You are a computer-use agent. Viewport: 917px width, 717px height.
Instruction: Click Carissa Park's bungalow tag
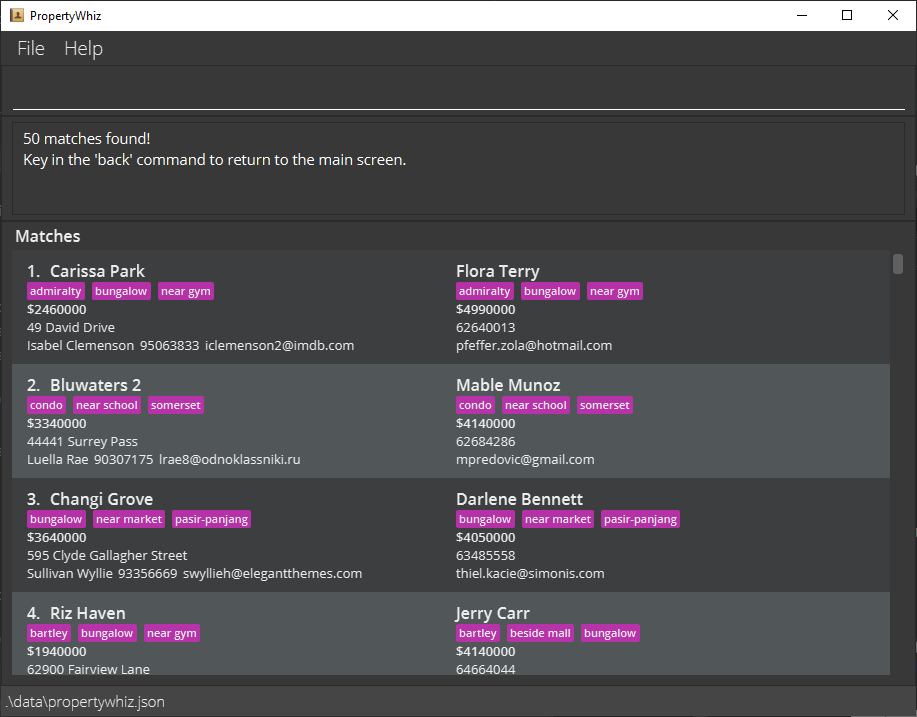click(x=121, y=291)
